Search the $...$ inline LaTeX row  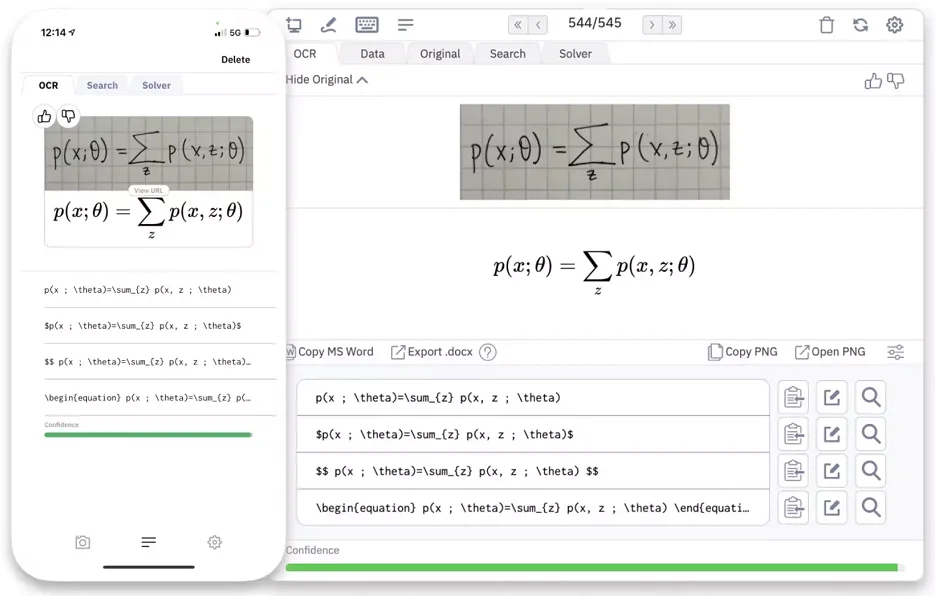click(x=871, y=434)
